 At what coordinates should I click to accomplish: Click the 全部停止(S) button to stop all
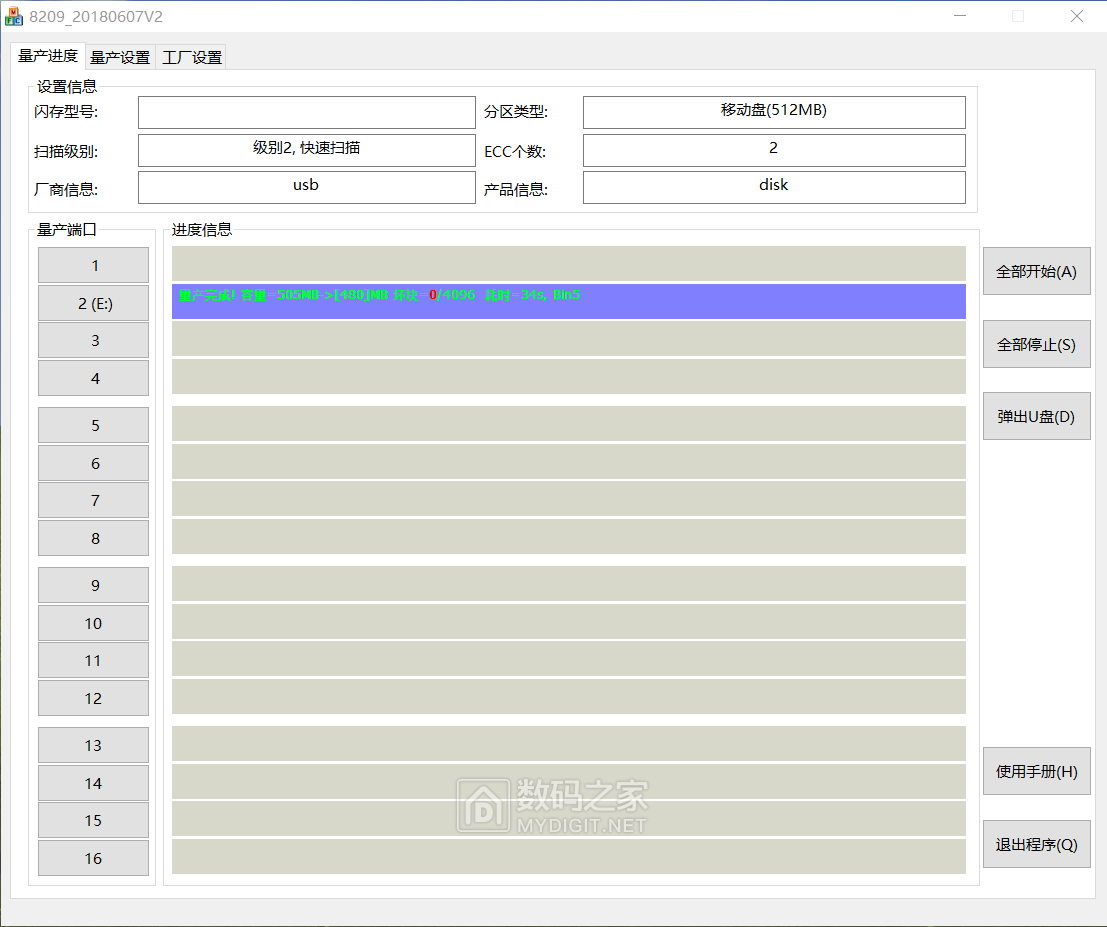pos(1036,343)
